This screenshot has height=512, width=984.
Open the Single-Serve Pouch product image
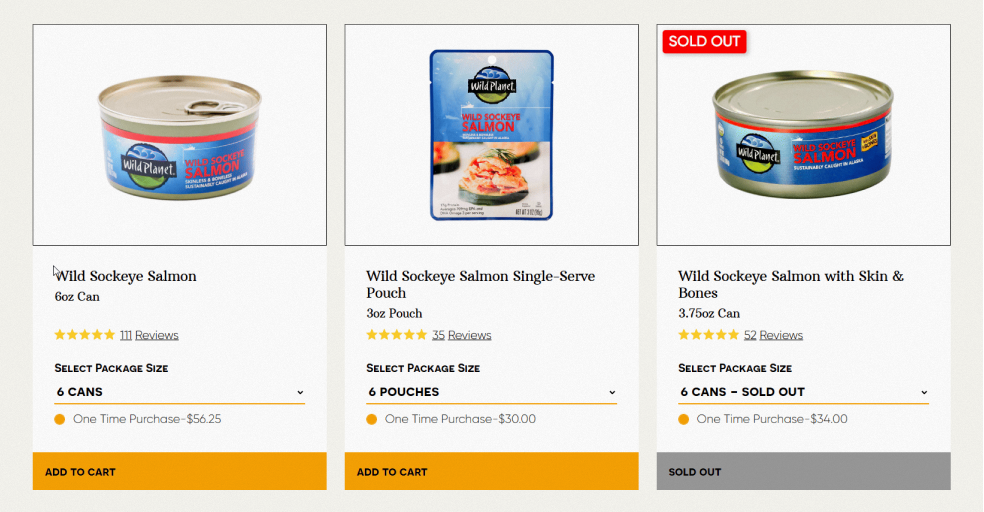click(491, 135)
